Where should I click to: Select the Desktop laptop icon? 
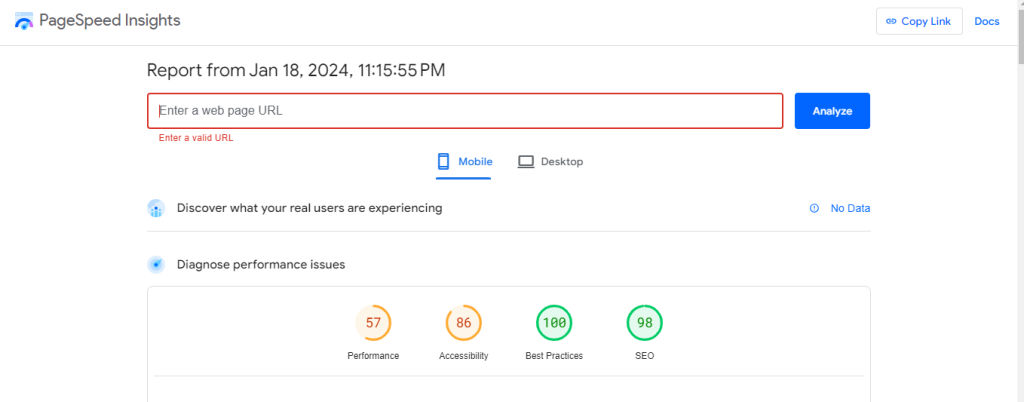point(526,161)
